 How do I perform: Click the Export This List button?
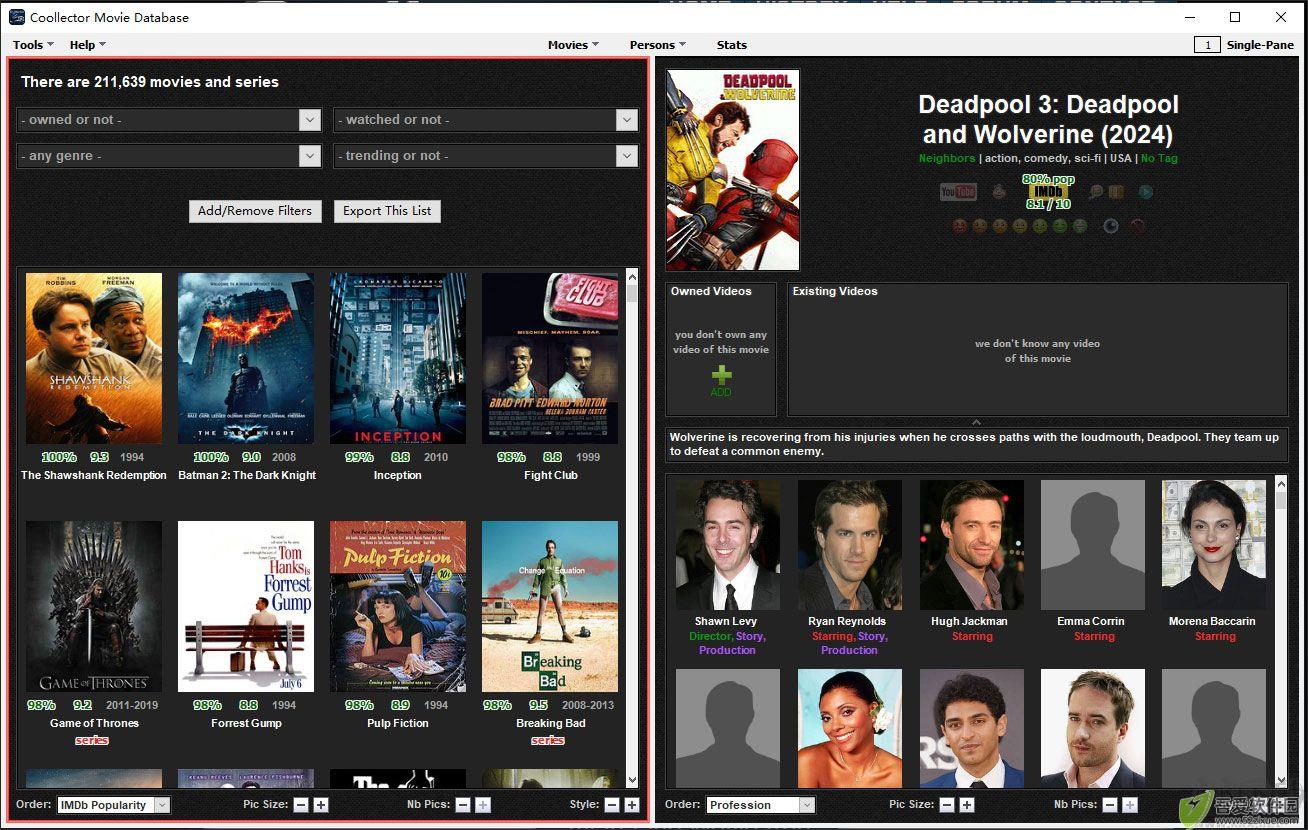[387, 211]
